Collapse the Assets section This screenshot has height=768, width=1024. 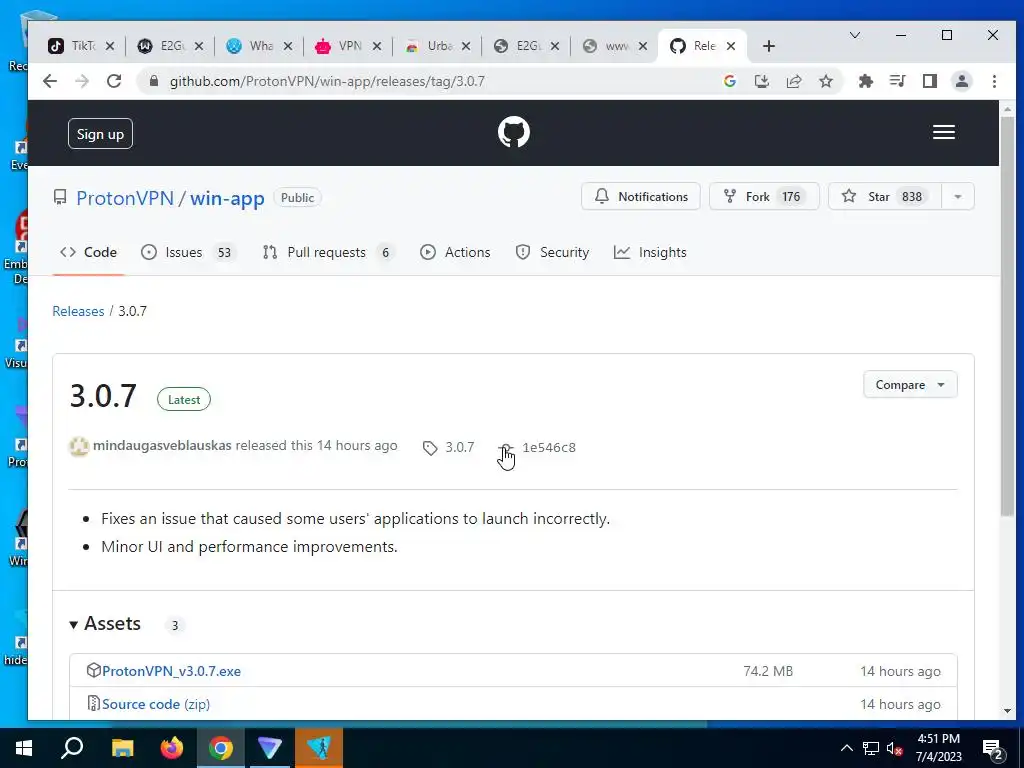click(x=105, y=624)
